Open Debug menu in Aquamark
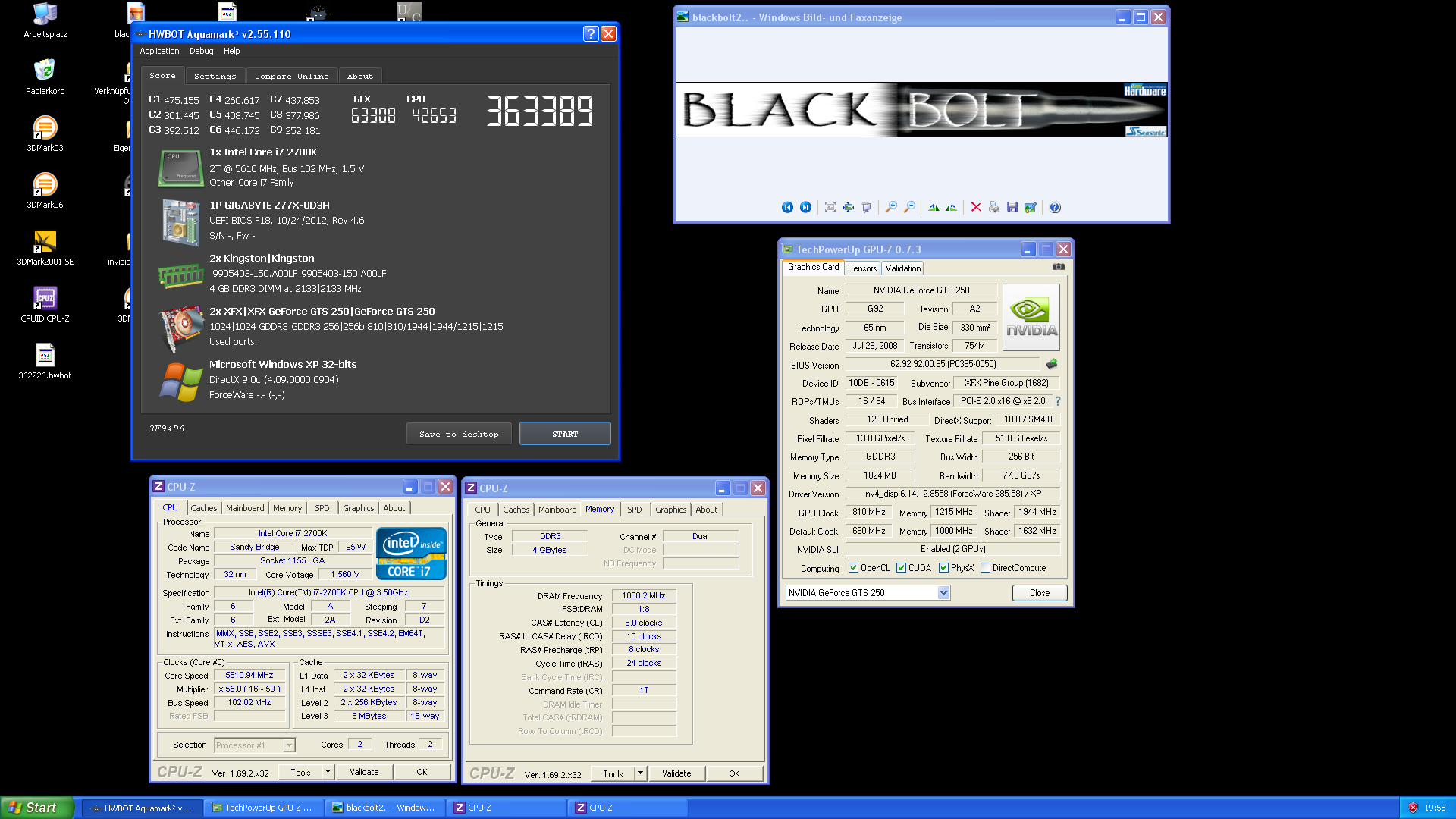The image size is (1456, 819). 201,51
